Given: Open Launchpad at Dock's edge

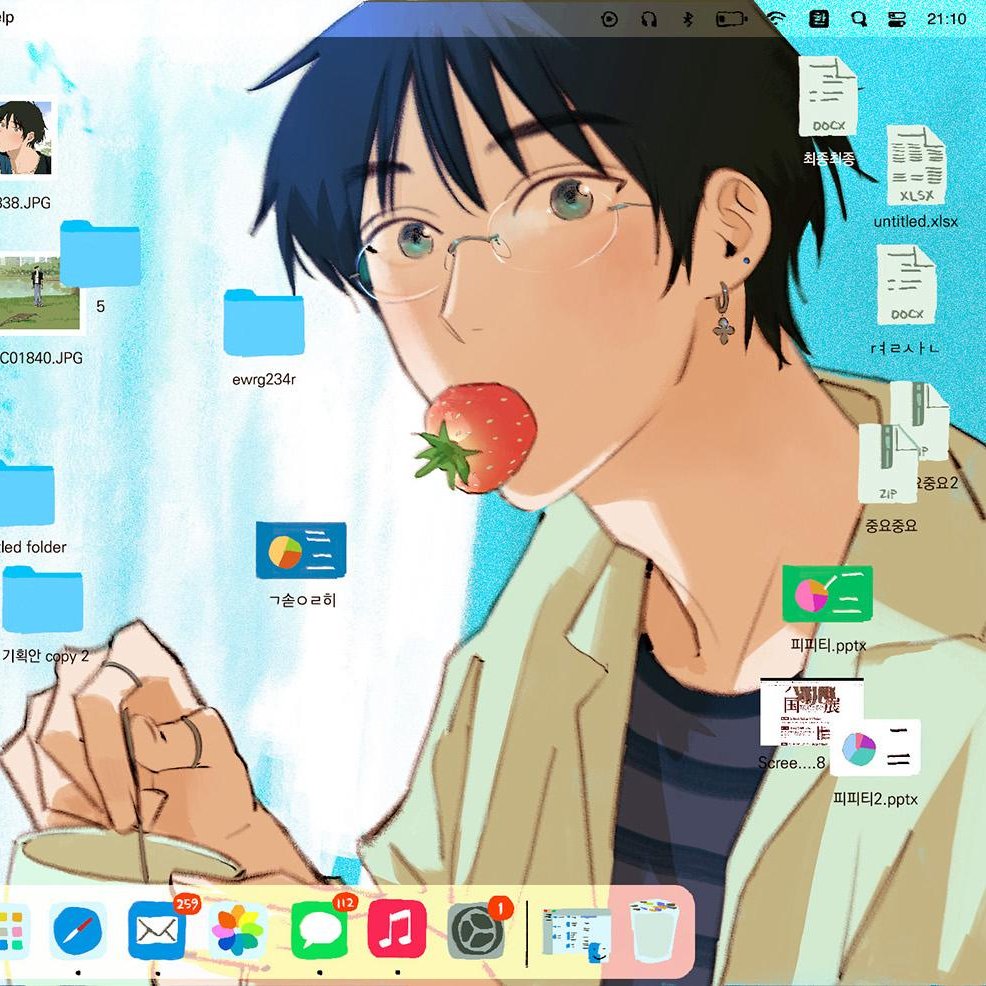Looking at the screenshot, I should click(x=12, y=931).
